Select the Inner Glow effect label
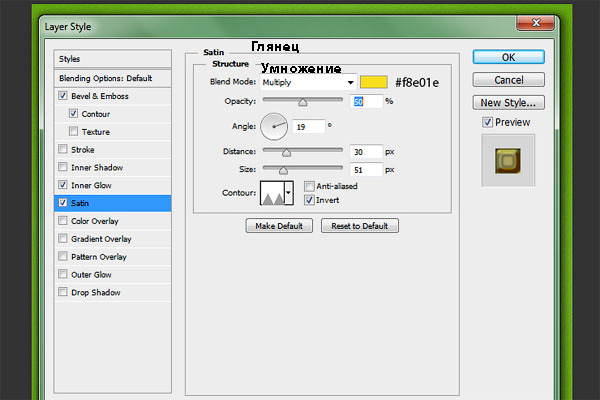600x400 pixels. 91,185
